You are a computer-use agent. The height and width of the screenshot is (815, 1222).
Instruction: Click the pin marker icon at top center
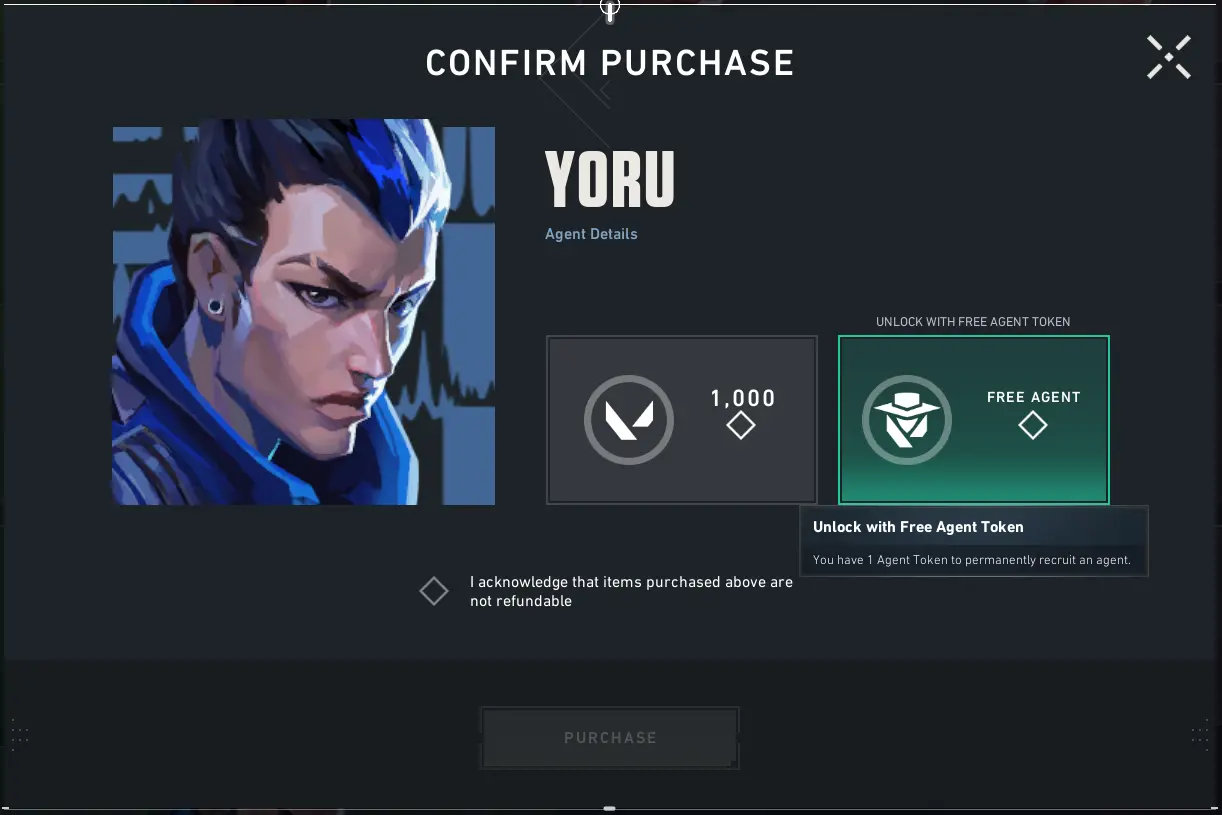coord(610,9)
